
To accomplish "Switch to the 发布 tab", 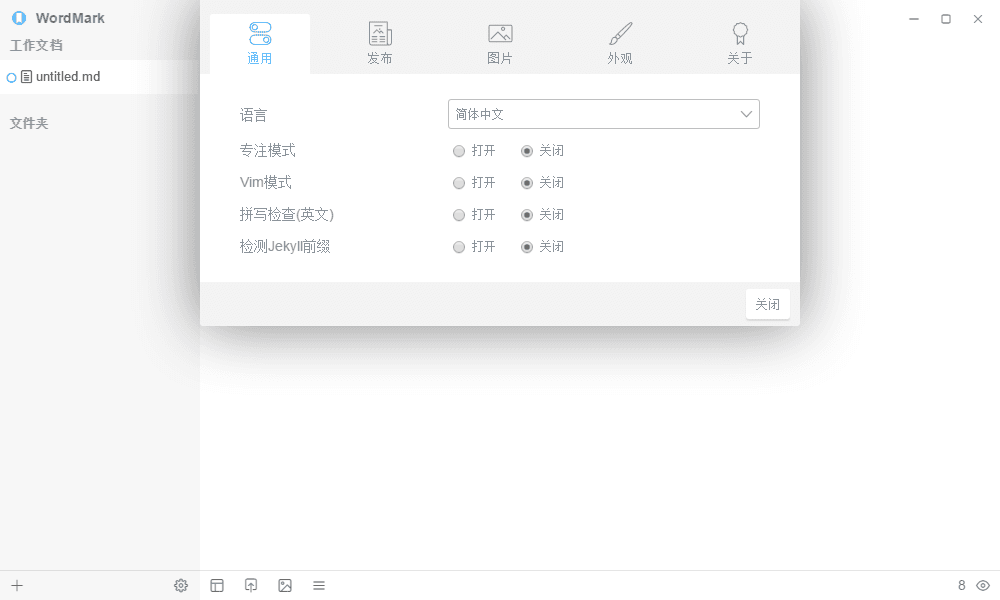I will 380,44.
